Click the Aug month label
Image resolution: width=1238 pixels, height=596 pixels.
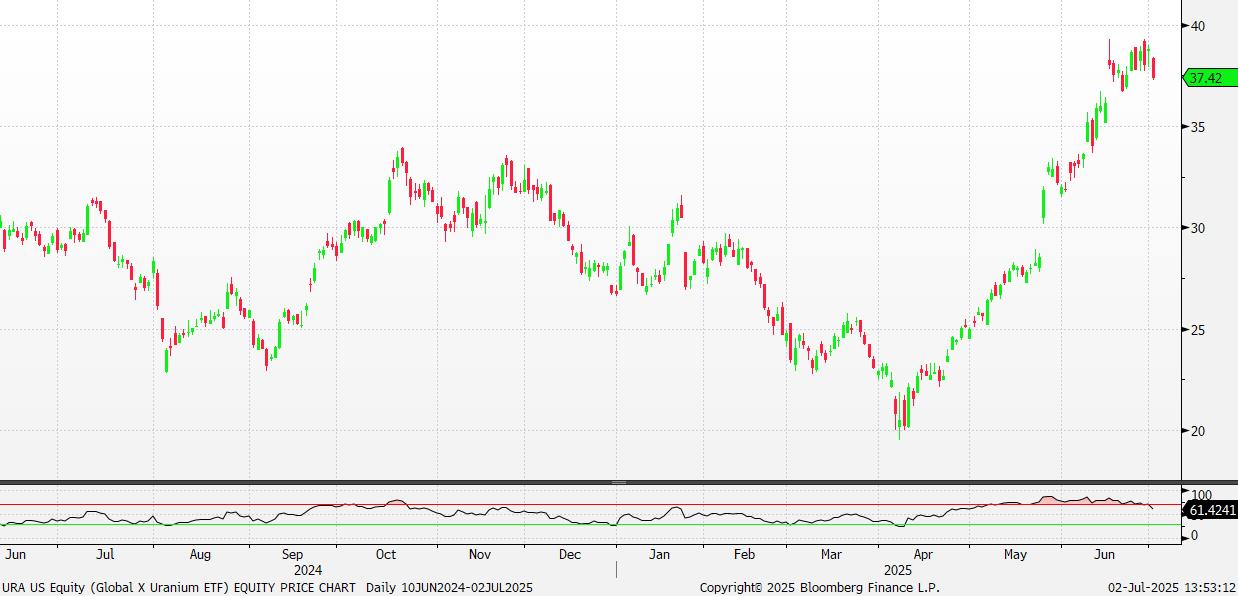click(200, 554)
